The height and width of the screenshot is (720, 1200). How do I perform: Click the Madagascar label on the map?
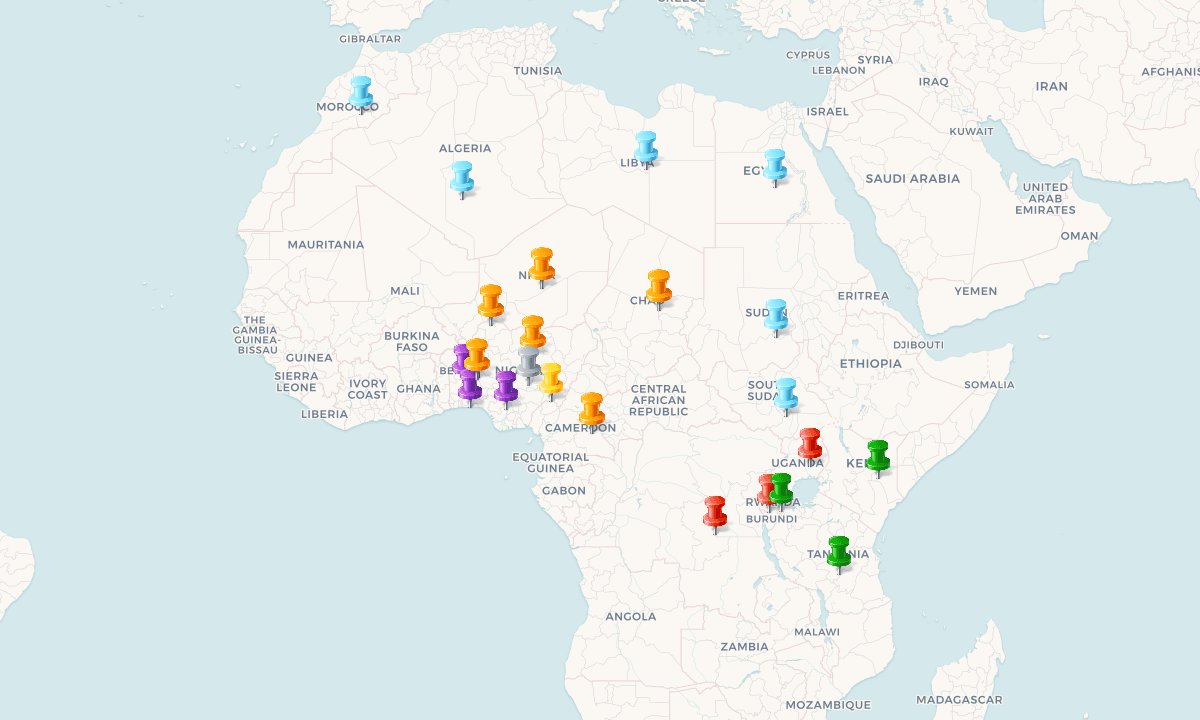click(x=958, y=700)
